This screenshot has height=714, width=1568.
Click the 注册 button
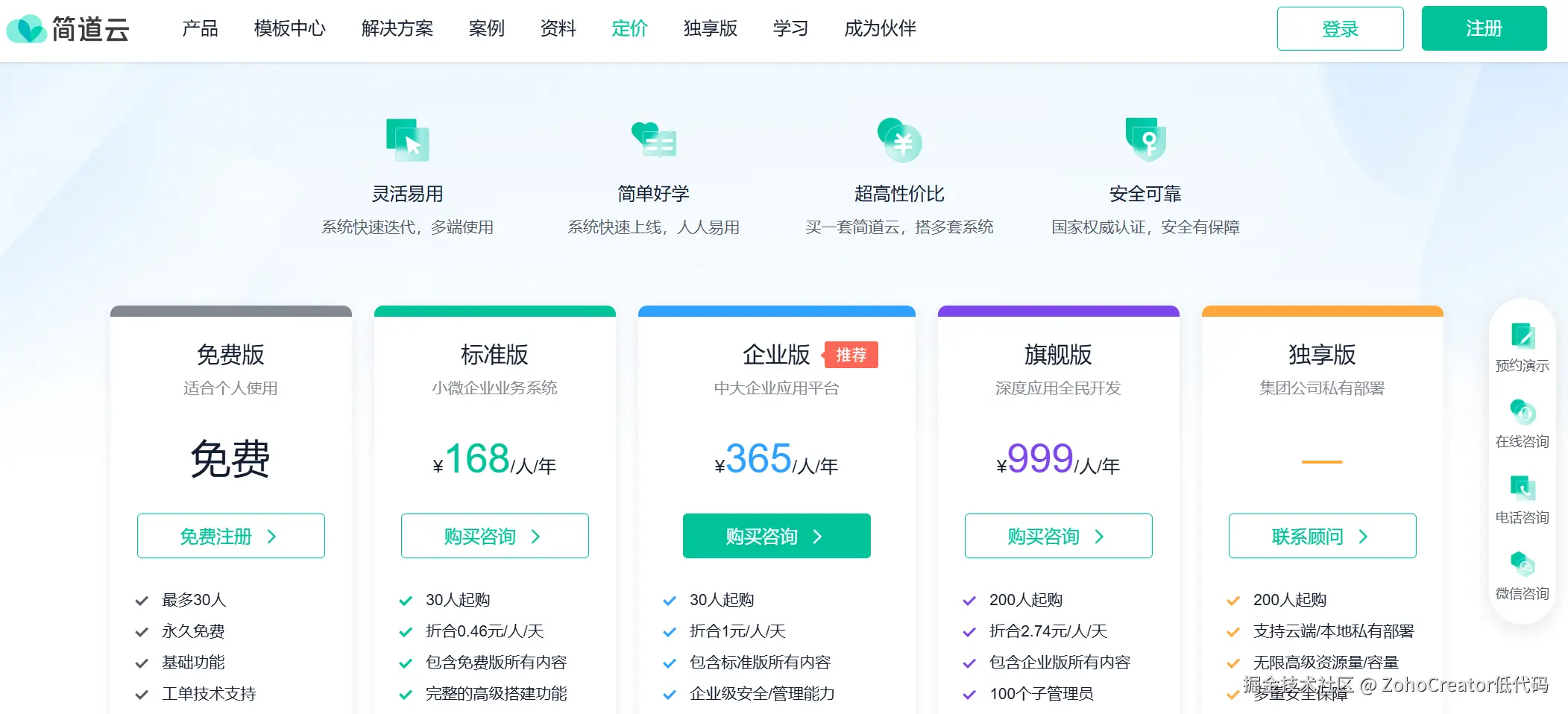pyautogui.click(x=1484, y=28)
